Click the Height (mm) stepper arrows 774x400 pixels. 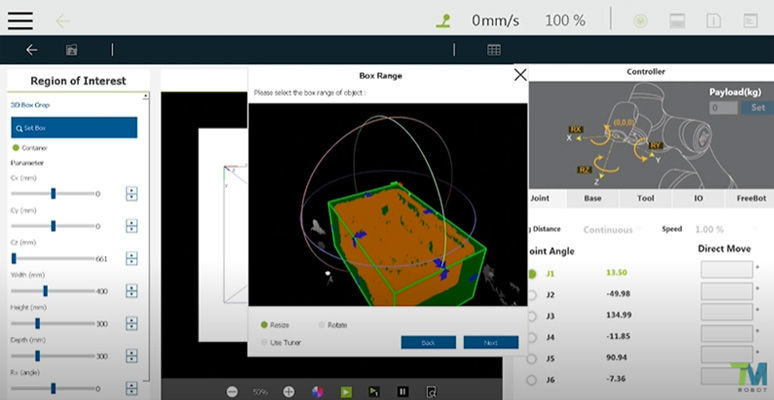pyautogui.click(x=131, y=323)
